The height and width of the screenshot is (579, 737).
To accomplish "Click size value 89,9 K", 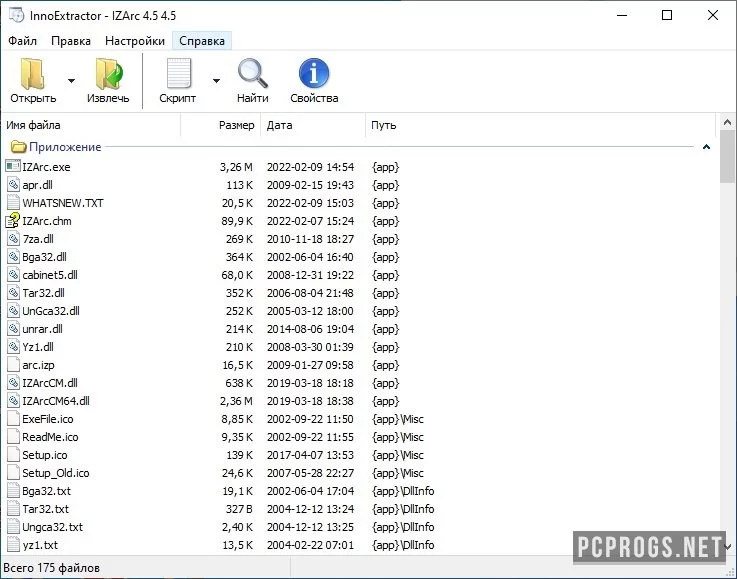I will click(x=237, y=221).
